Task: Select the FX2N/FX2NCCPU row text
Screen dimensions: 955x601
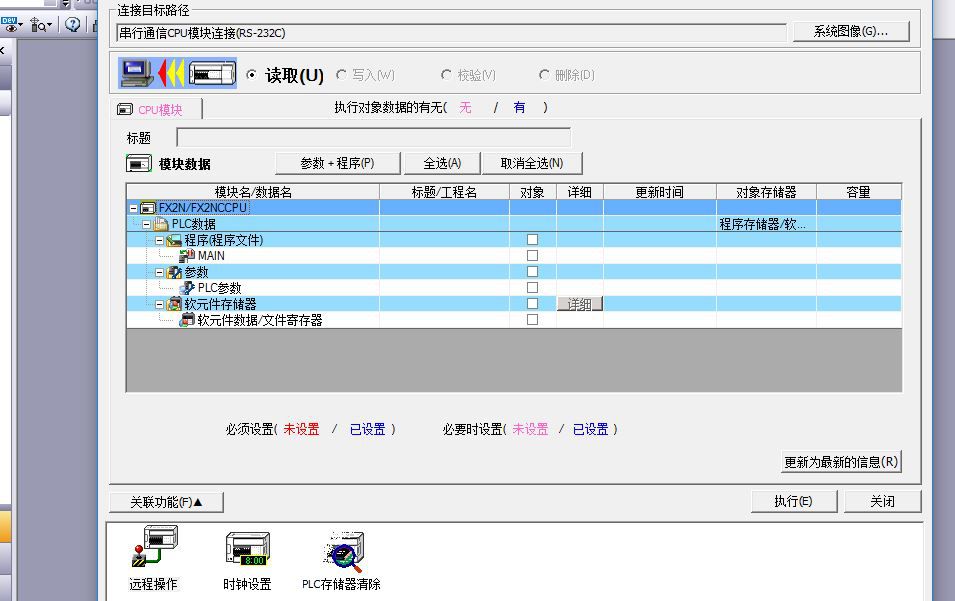Action: click(x=203, y=208)
